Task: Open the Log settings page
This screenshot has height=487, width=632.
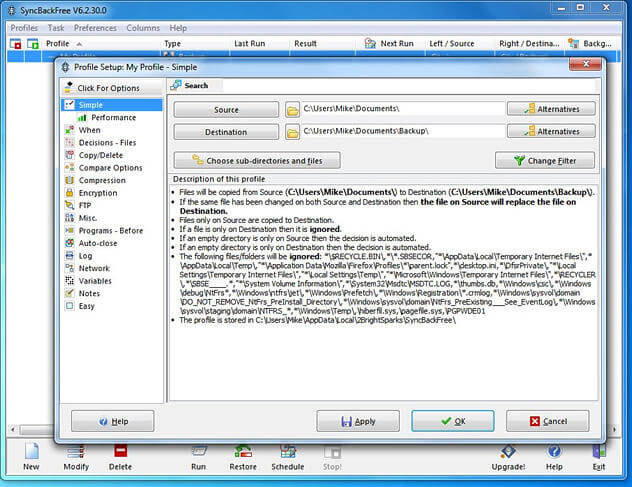Action: (79, 256)
